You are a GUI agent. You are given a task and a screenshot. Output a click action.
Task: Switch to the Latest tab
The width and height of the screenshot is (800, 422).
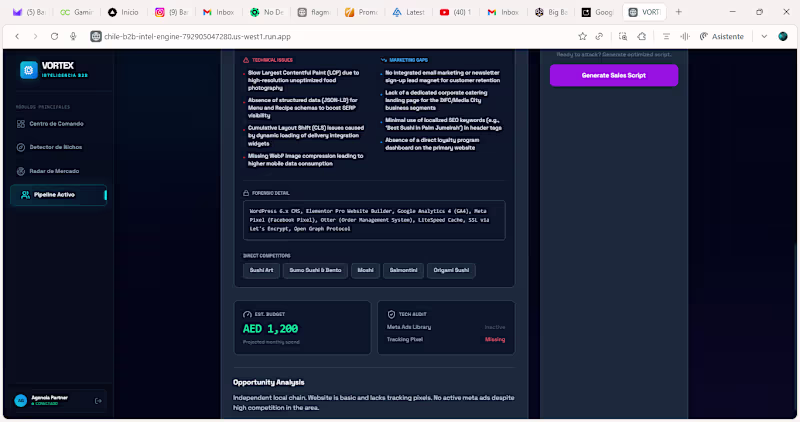408,12
